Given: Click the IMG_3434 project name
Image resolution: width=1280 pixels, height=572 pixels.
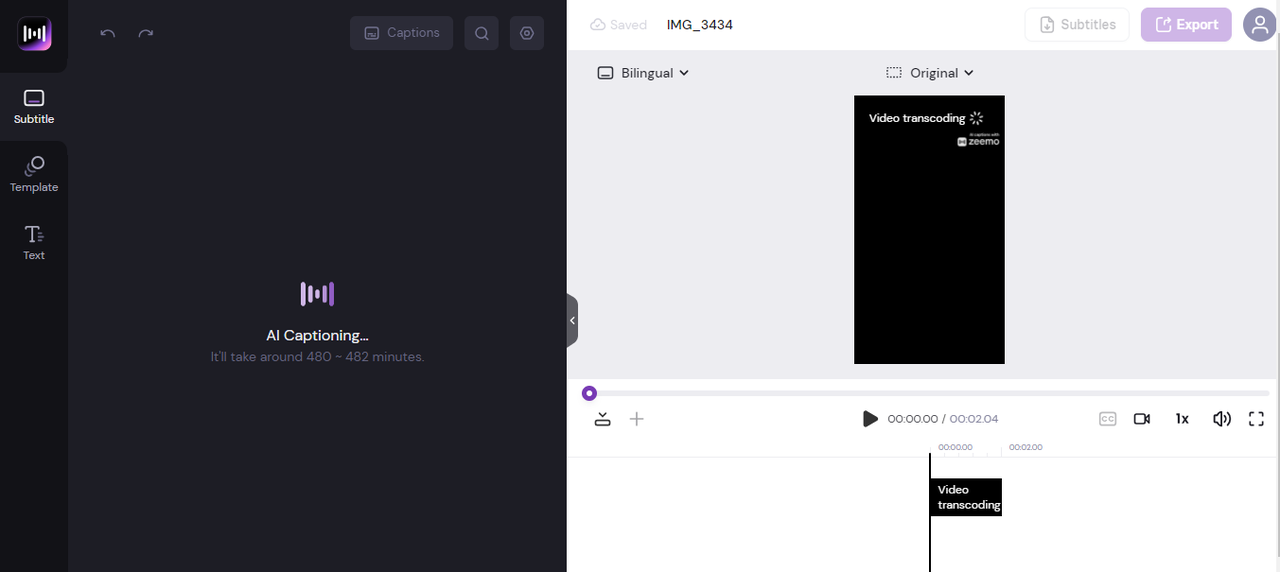Looking at the screenshot, I should [x=700, y=24].
